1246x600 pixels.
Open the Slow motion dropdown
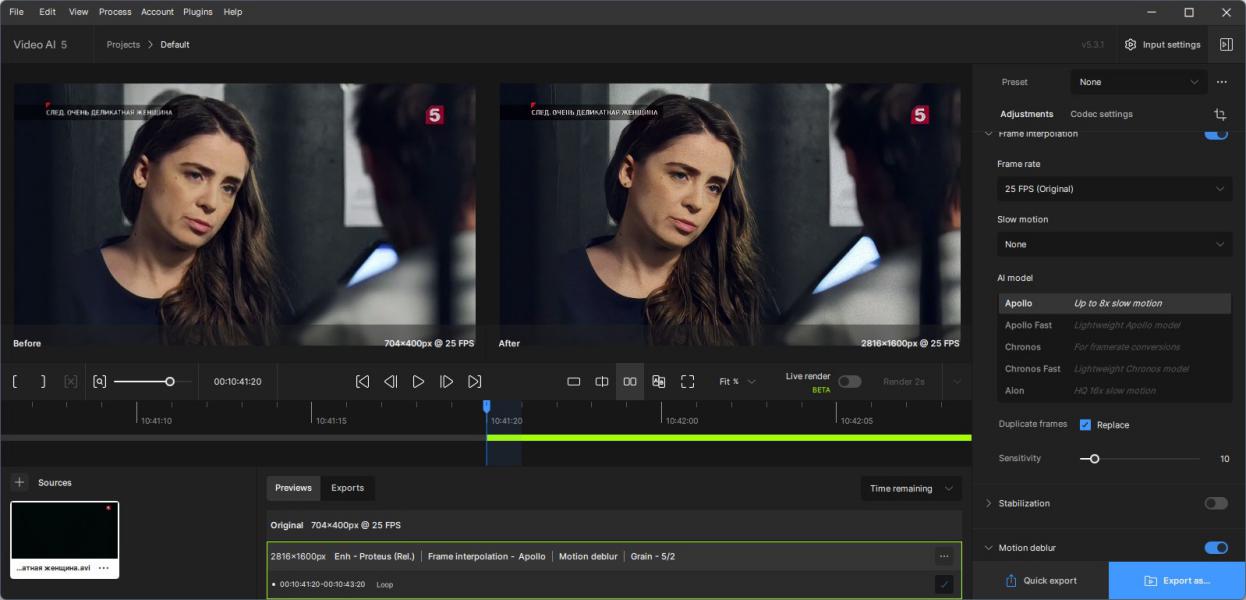pos(1114,244)
